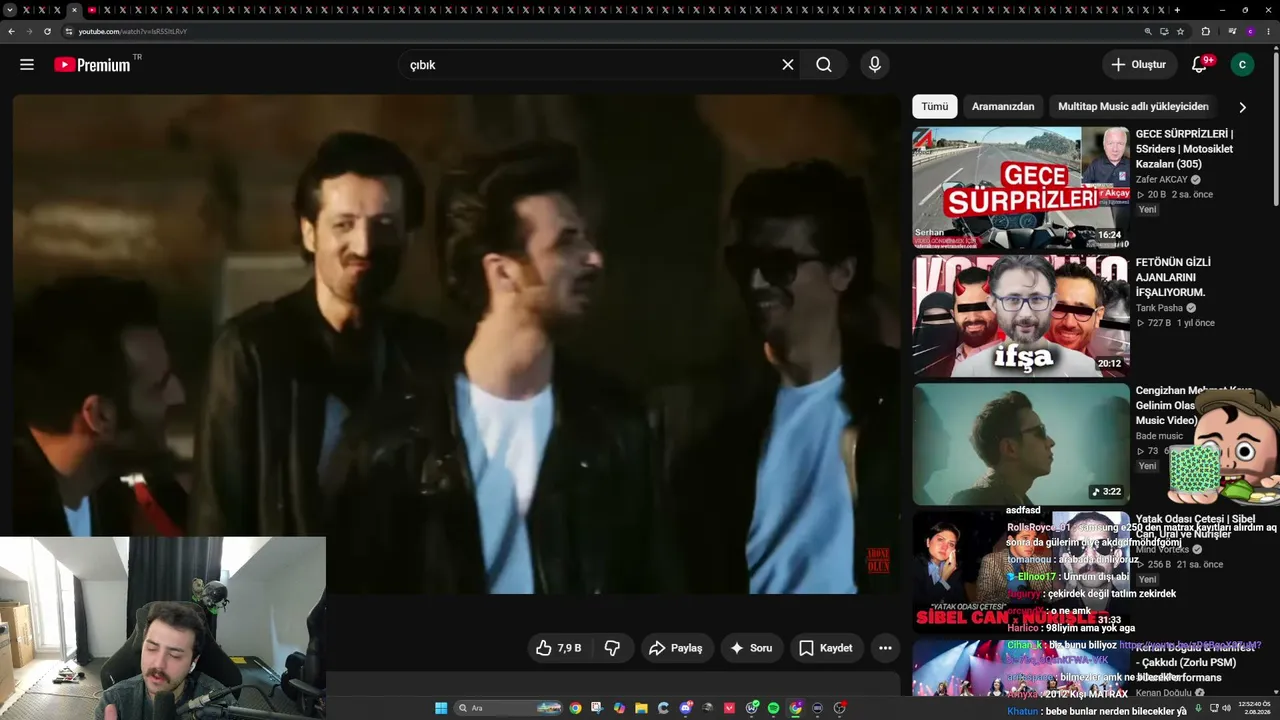Select the Tümü filter chip
1280x720 pixels.
(935, 107)
